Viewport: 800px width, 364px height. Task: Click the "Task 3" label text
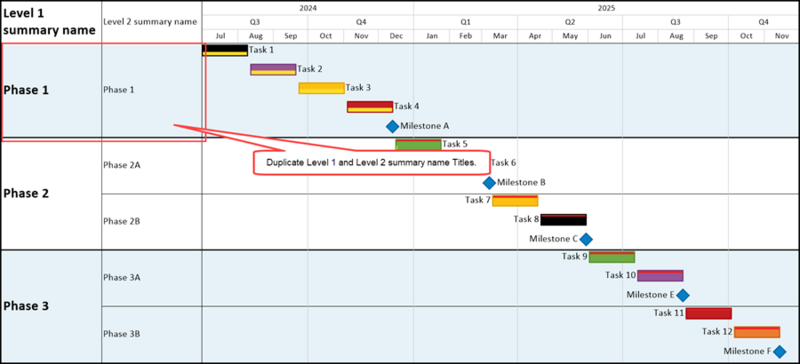[x=358, y=88]
